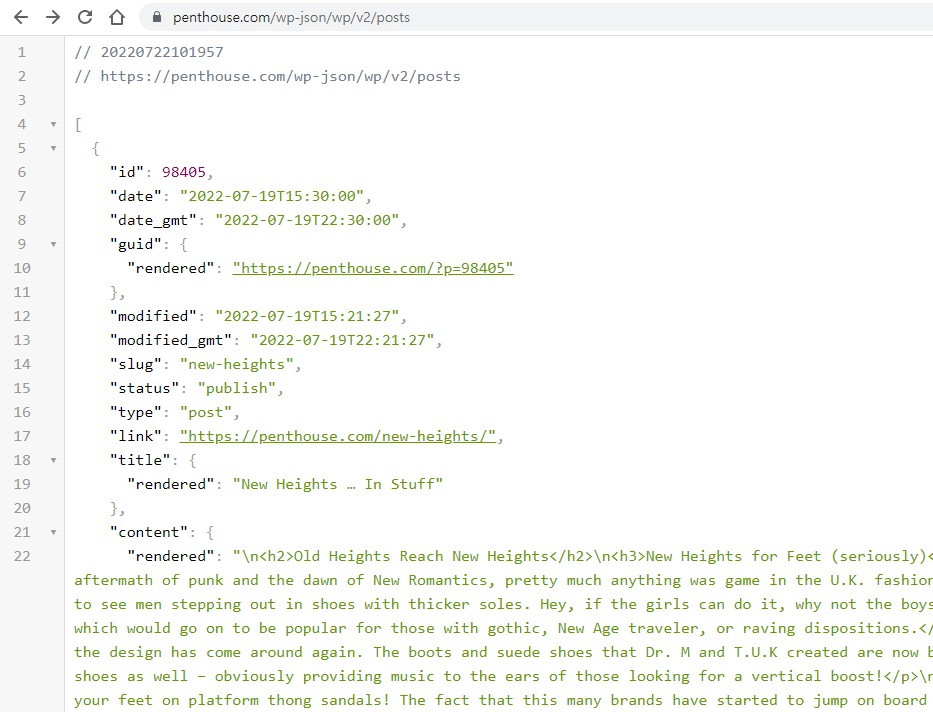Click the "link" key on line 17
Screen dimensions: 933x712
point(135,437)
